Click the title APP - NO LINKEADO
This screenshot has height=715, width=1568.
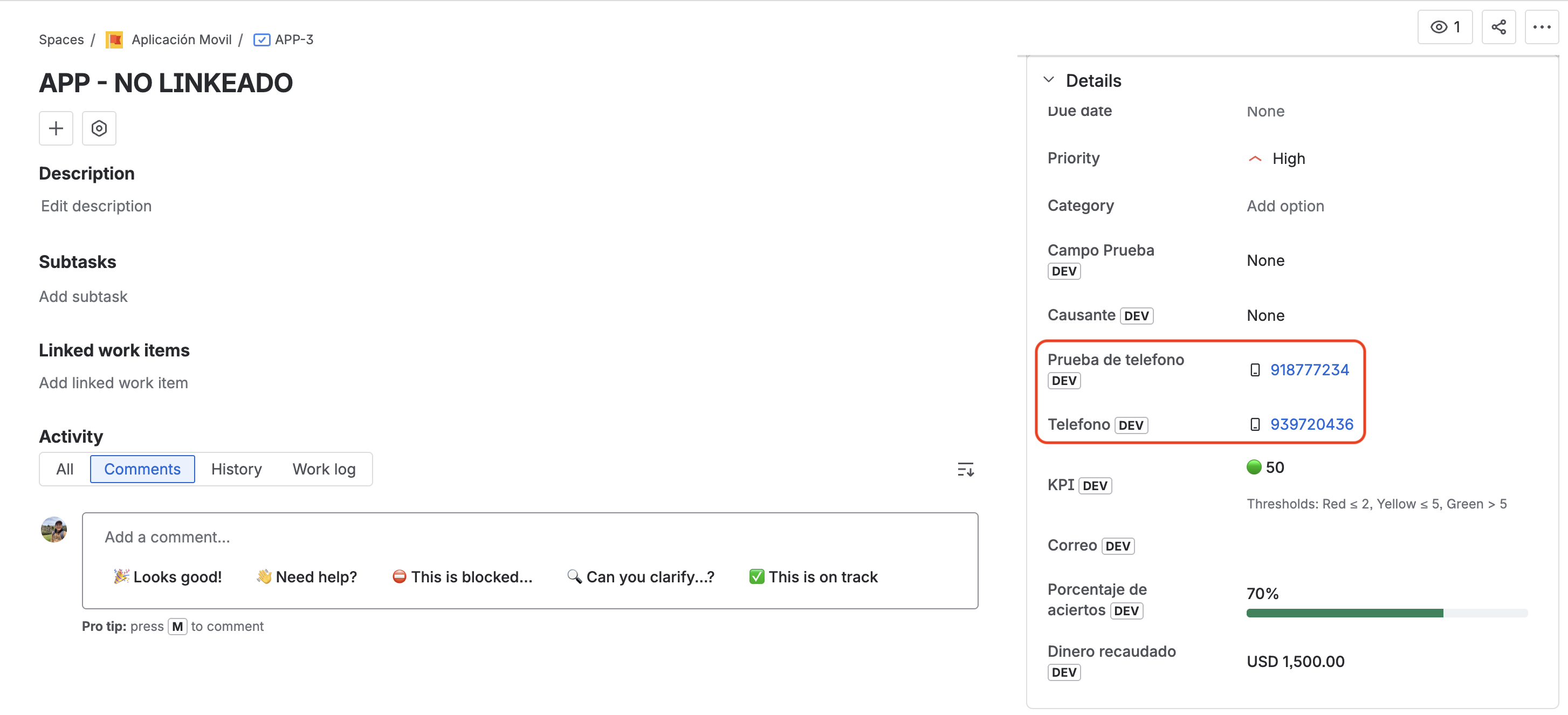(x=166, y=82)
